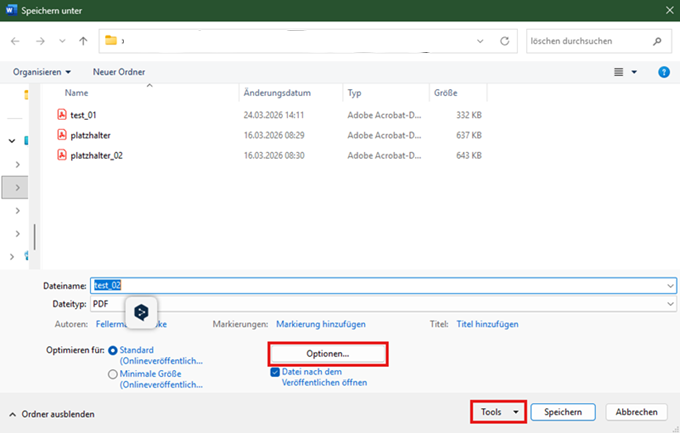Sort files by the Typ column

coord(354,93)
